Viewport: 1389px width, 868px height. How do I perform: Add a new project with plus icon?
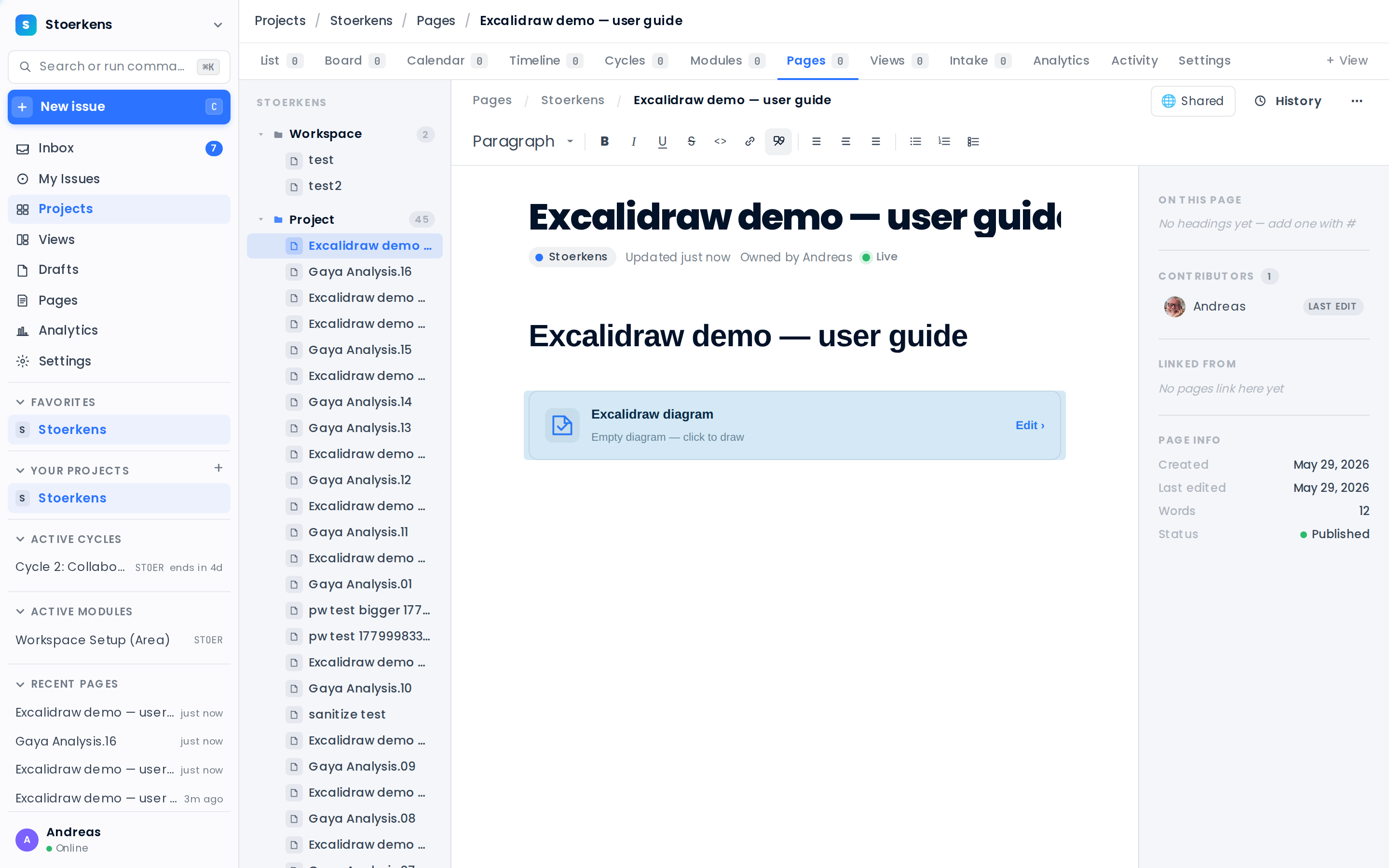click(218, 468)
